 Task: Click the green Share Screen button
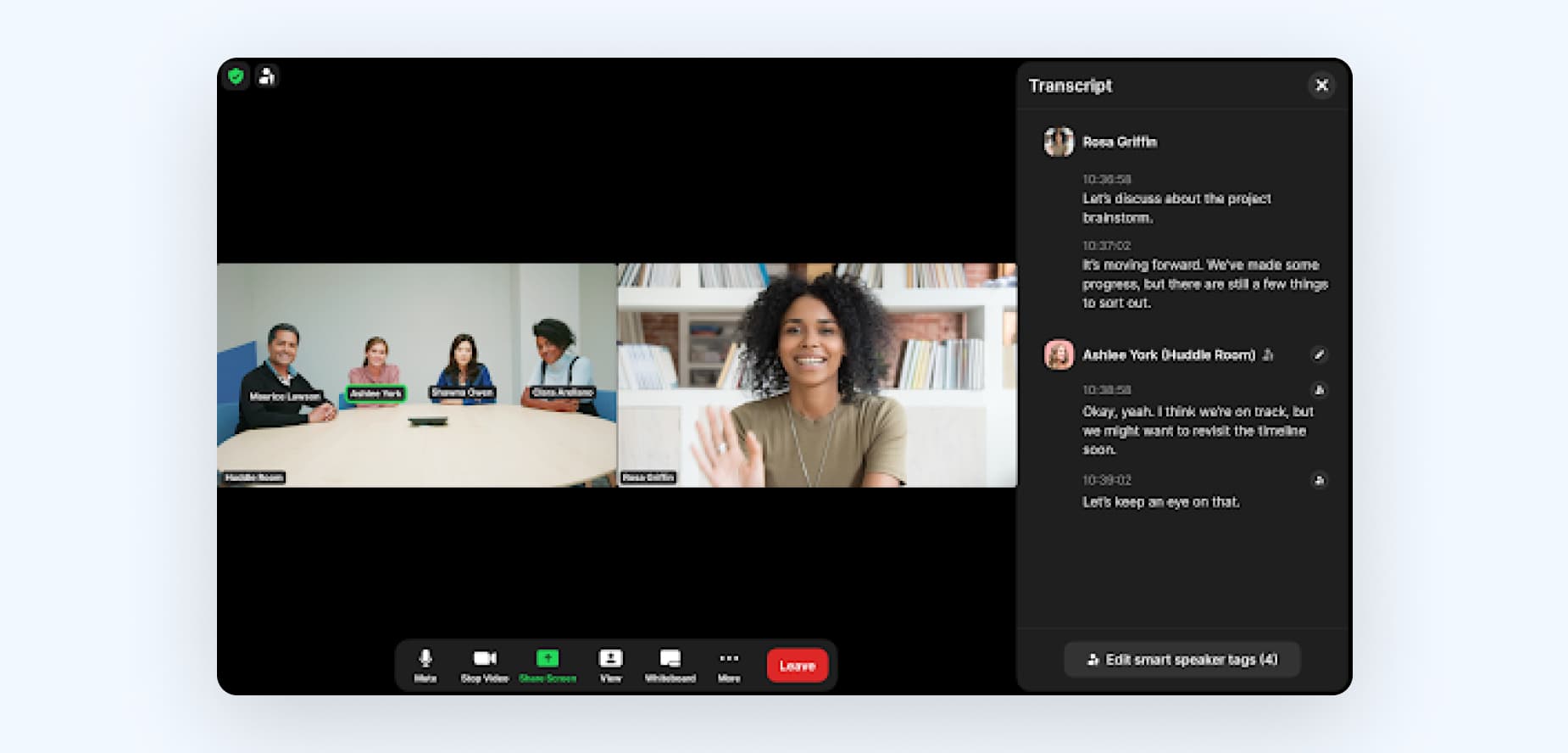click(548, 666)
